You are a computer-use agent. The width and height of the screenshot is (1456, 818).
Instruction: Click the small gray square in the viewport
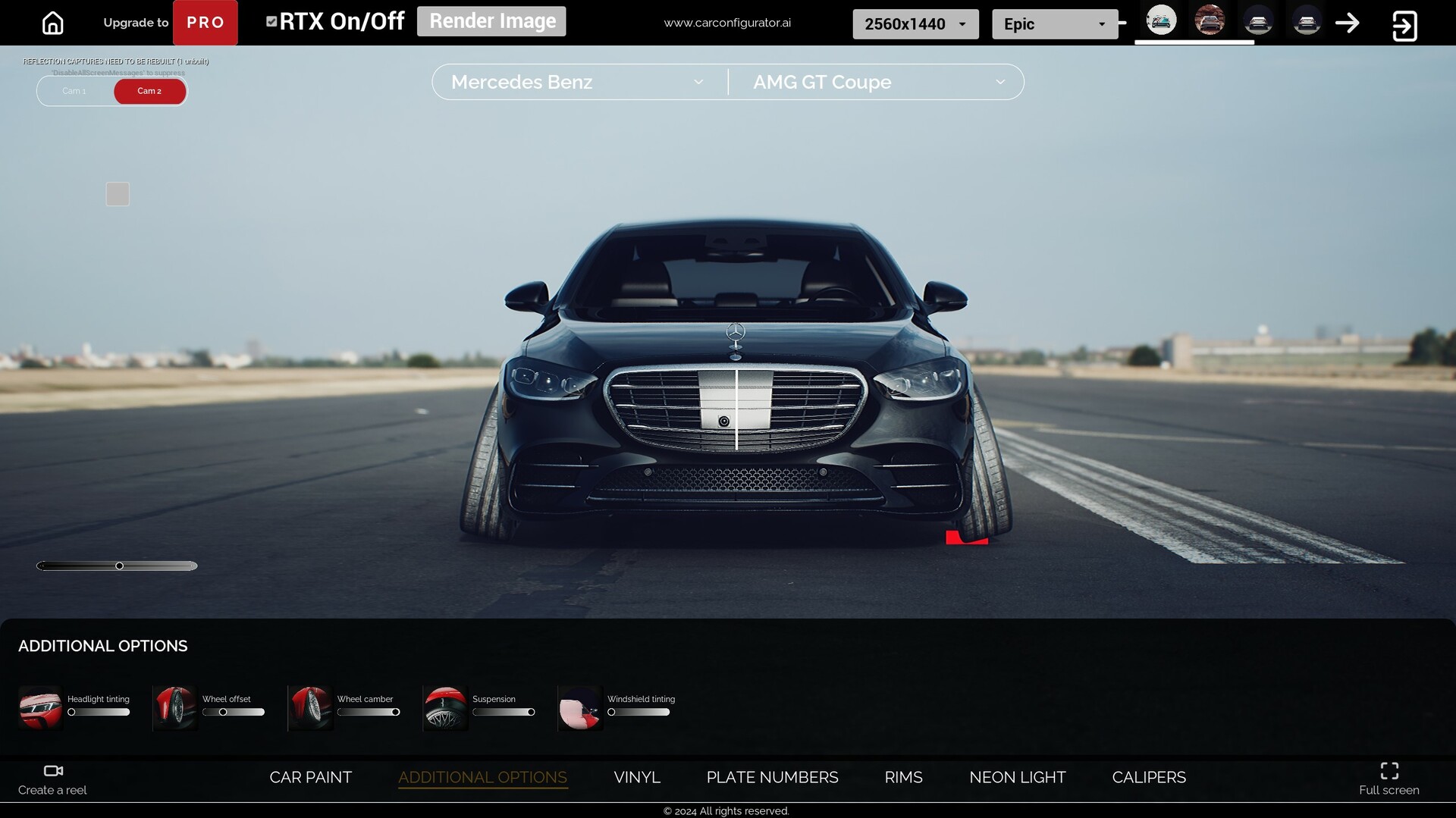[x=118, y=194]
